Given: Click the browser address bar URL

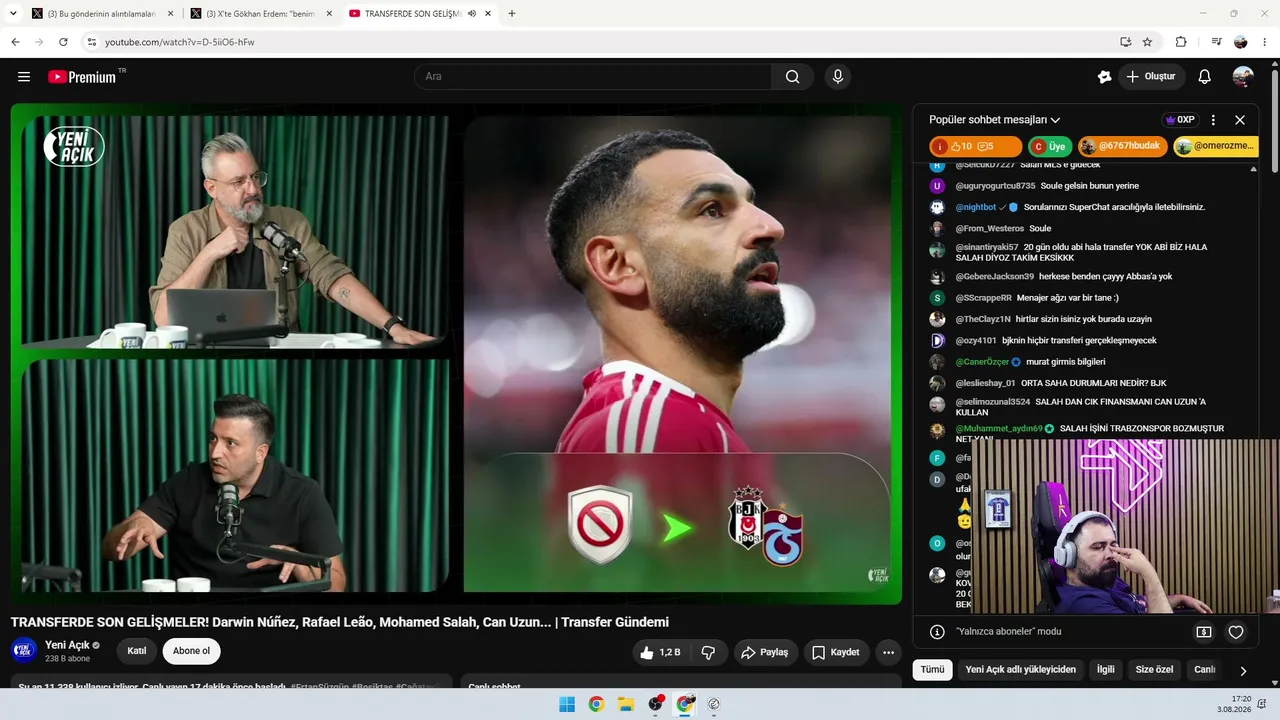Looking at the screenshot, I should 180,42.
